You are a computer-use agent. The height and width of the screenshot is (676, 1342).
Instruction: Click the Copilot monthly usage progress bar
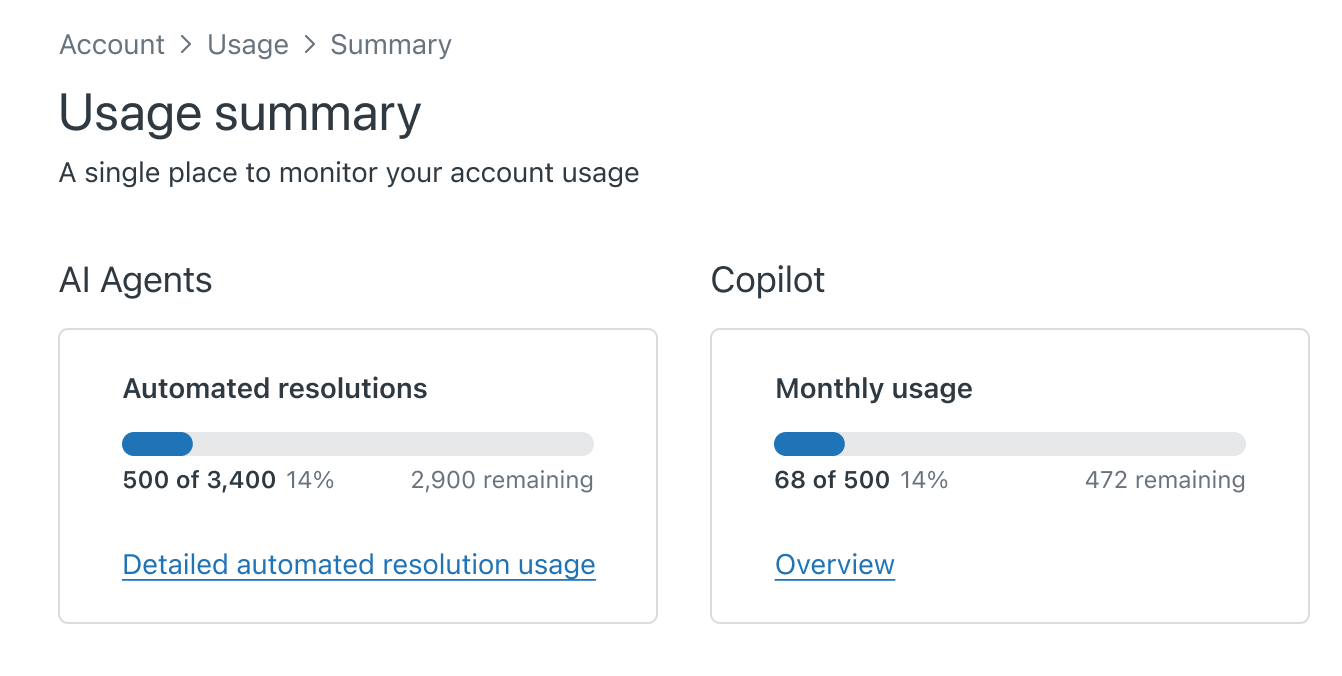click(x=1010, y=444)
